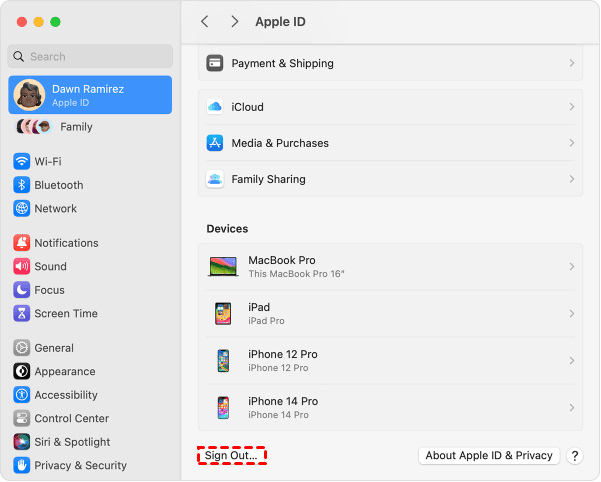
Task: Select Dawn Ramirez Apple ID item
Action: (x=90, y=95)
